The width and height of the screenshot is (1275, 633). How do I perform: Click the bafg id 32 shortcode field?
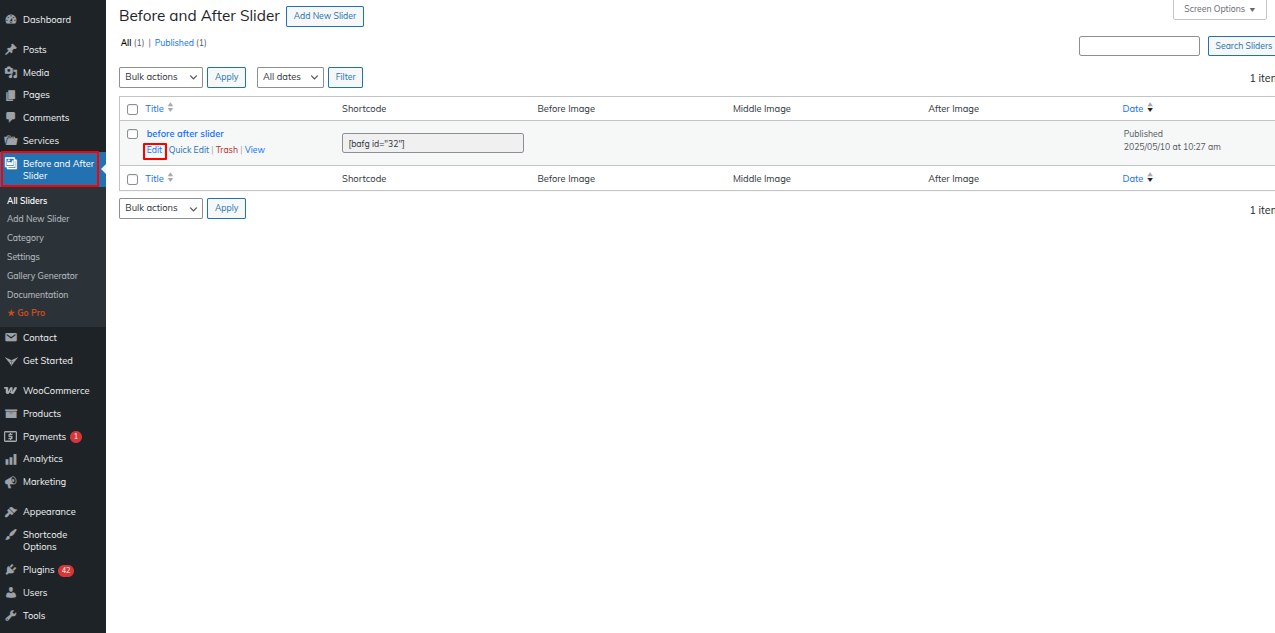click(433, 143)
